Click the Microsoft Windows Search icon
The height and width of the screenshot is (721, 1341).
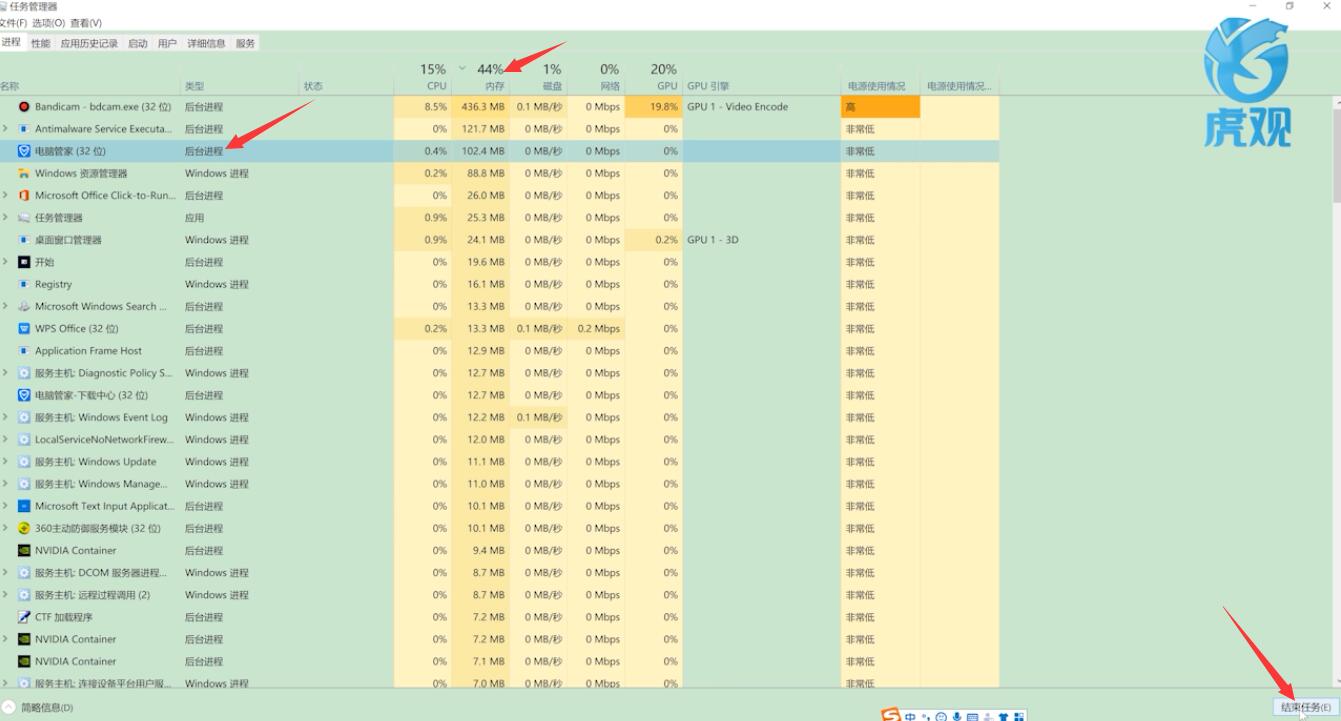coord(24,307)
